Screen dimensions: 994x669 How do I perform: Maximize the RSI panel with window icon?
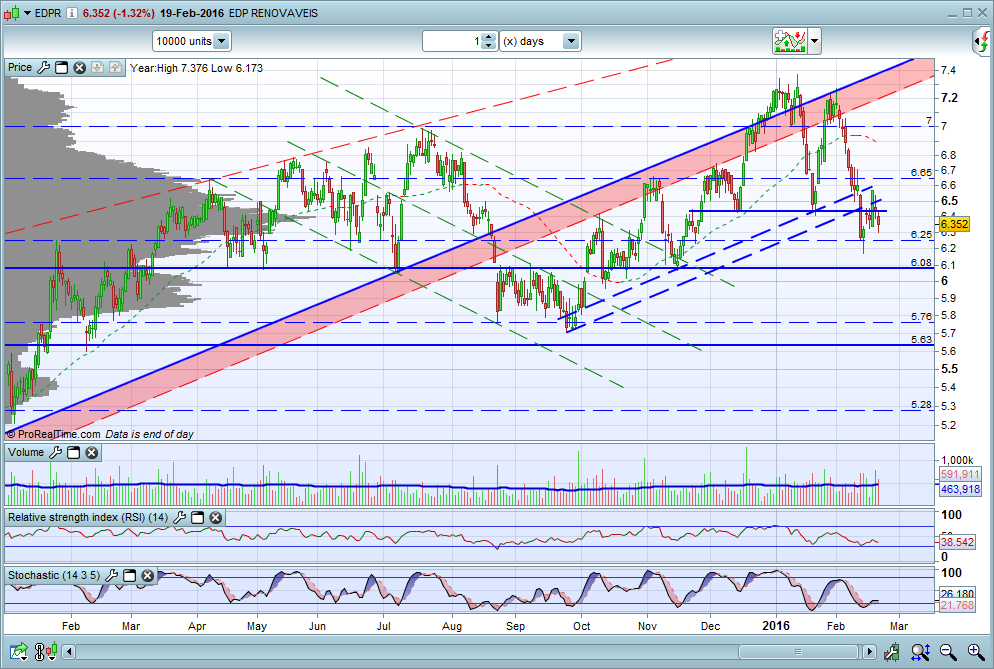198,517
